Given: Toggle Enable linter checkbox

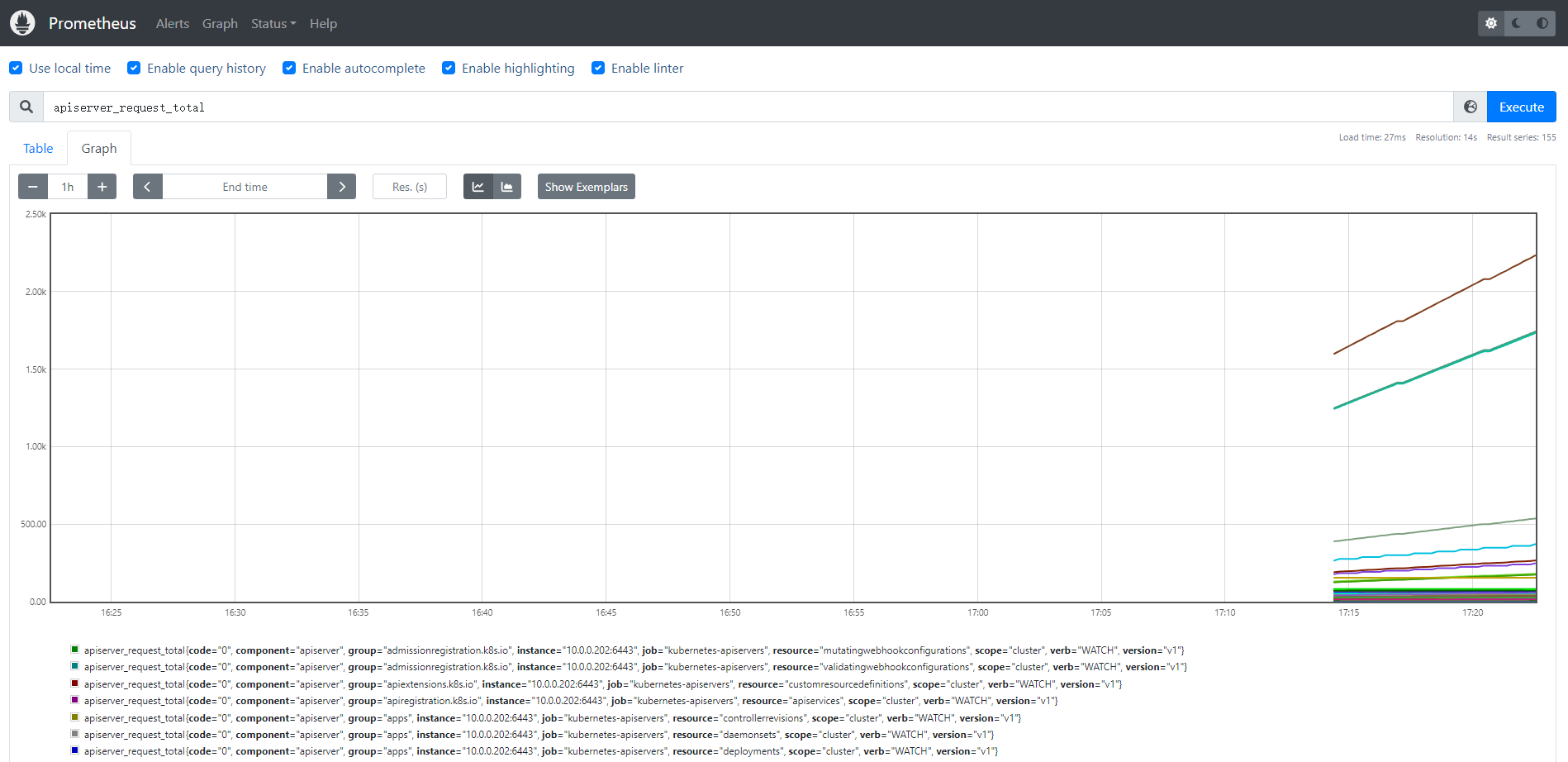Looking at the screenshot, I should click(598, 68).
